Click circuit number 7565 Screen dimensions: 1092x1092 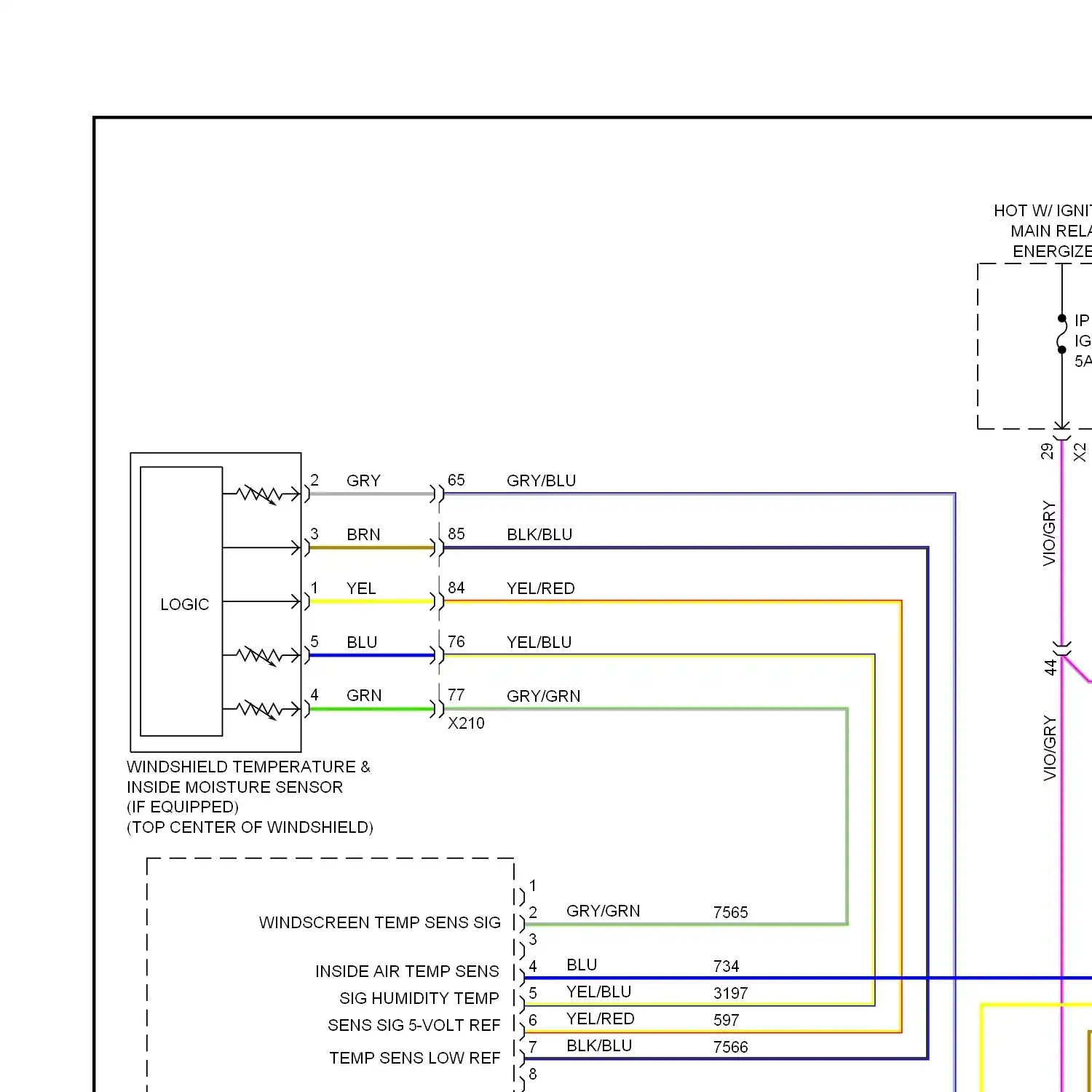click(x=730, y=913)
